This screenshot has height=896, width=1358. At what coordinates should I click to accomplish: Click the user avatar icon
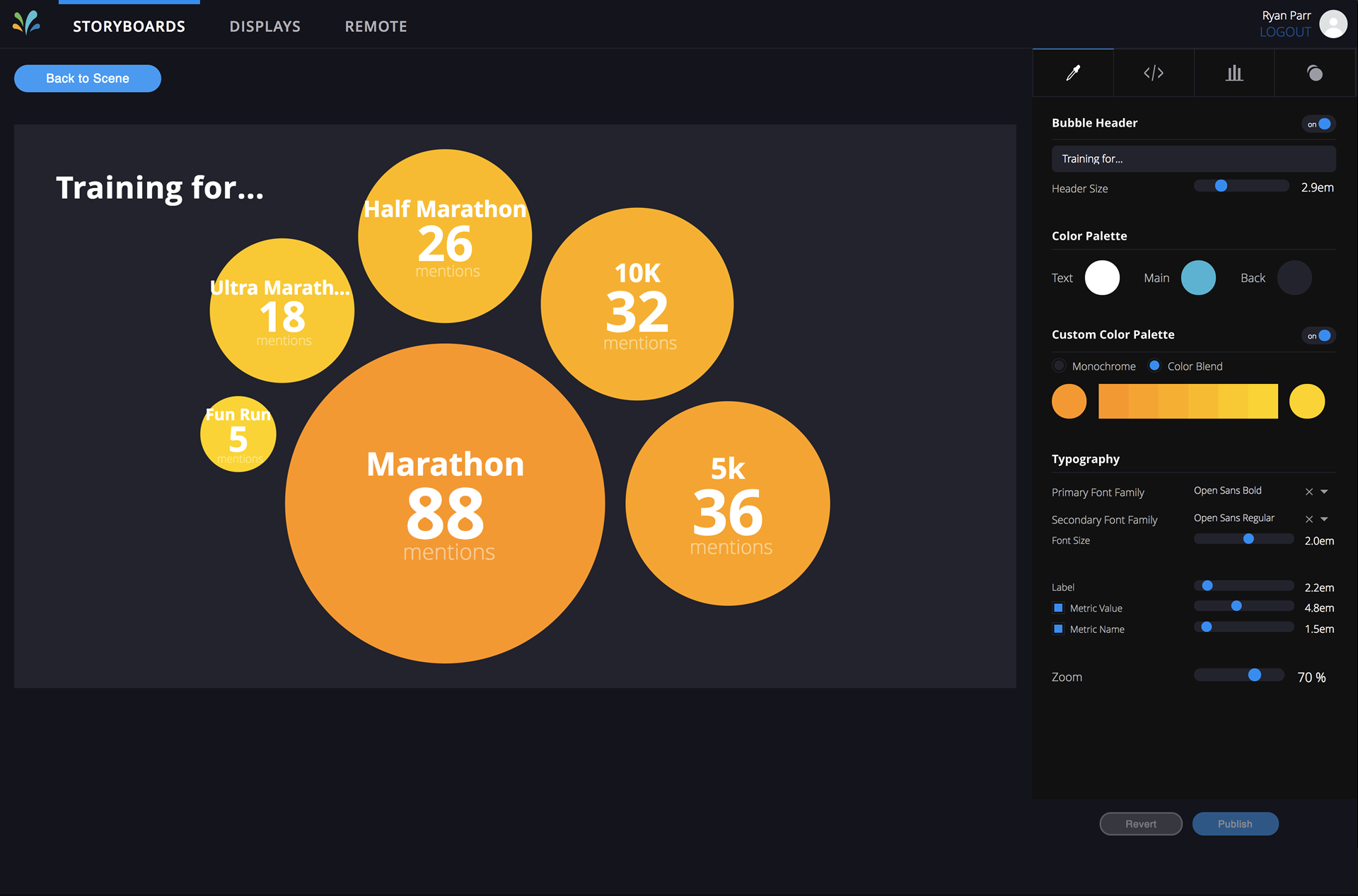[x=1333, y=24]
